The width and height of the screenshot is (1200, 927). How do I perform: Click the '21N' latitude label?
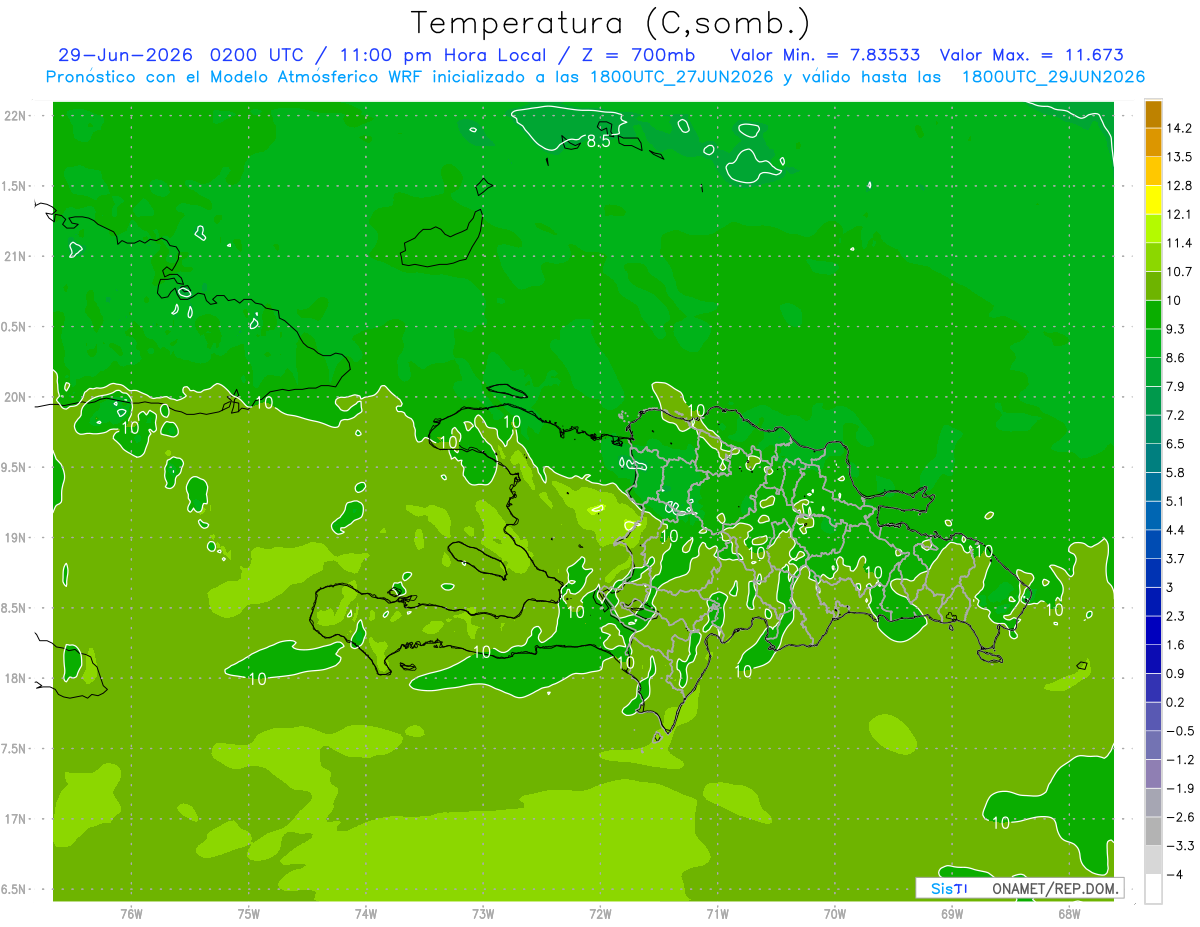(x=16, y=257)
